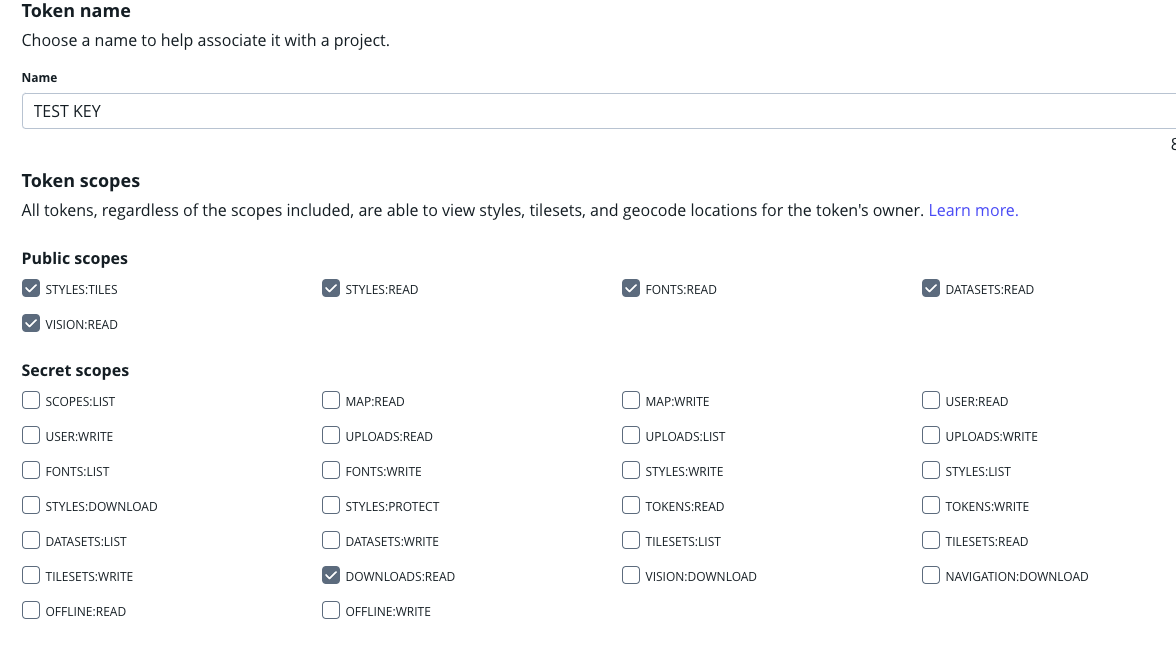
Task: Enable the MAP:WRITE checkbox
Action: (x=631, y=400)
